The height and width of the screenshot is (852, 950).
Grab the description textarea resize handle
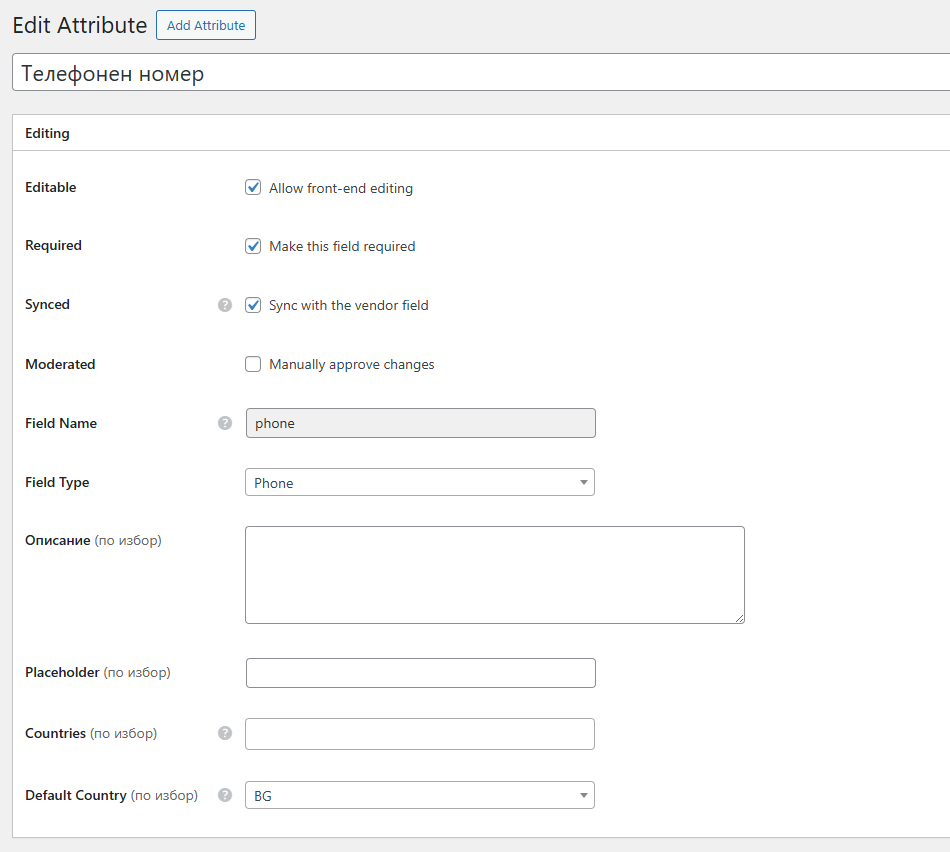(x=739, y=618)
